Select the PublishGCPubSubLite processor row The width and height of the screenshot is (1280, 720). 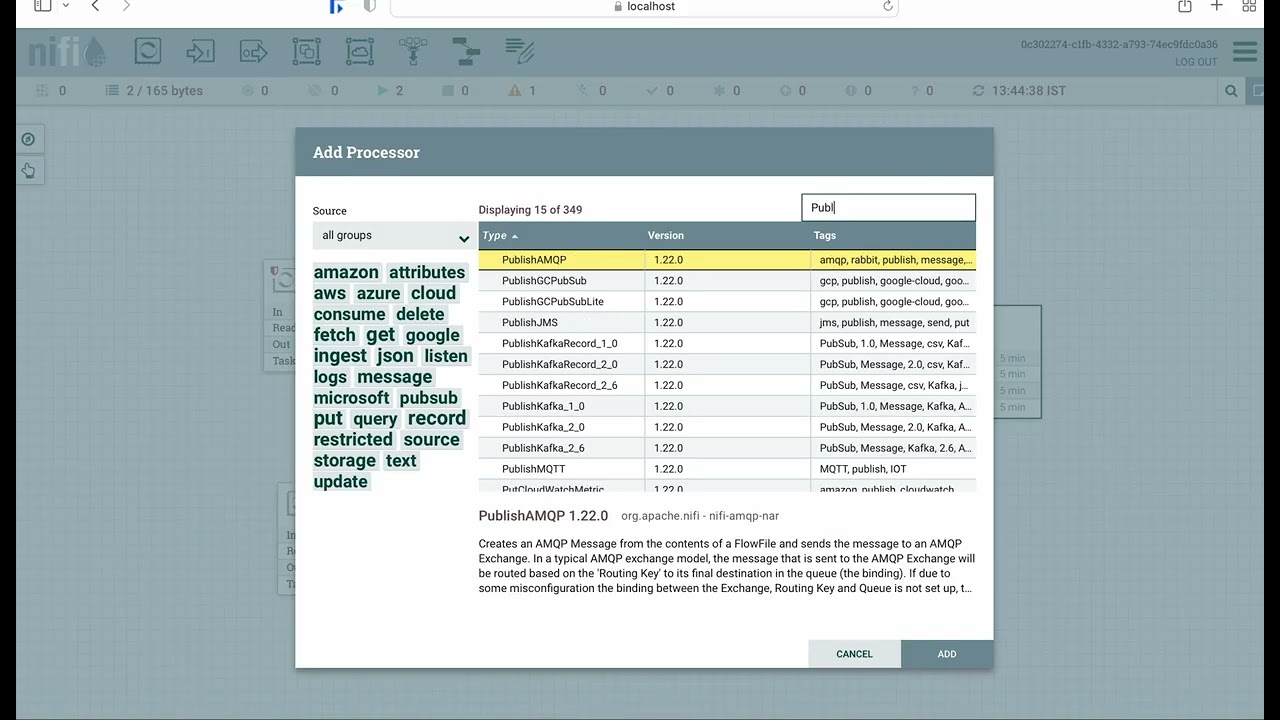727,302
